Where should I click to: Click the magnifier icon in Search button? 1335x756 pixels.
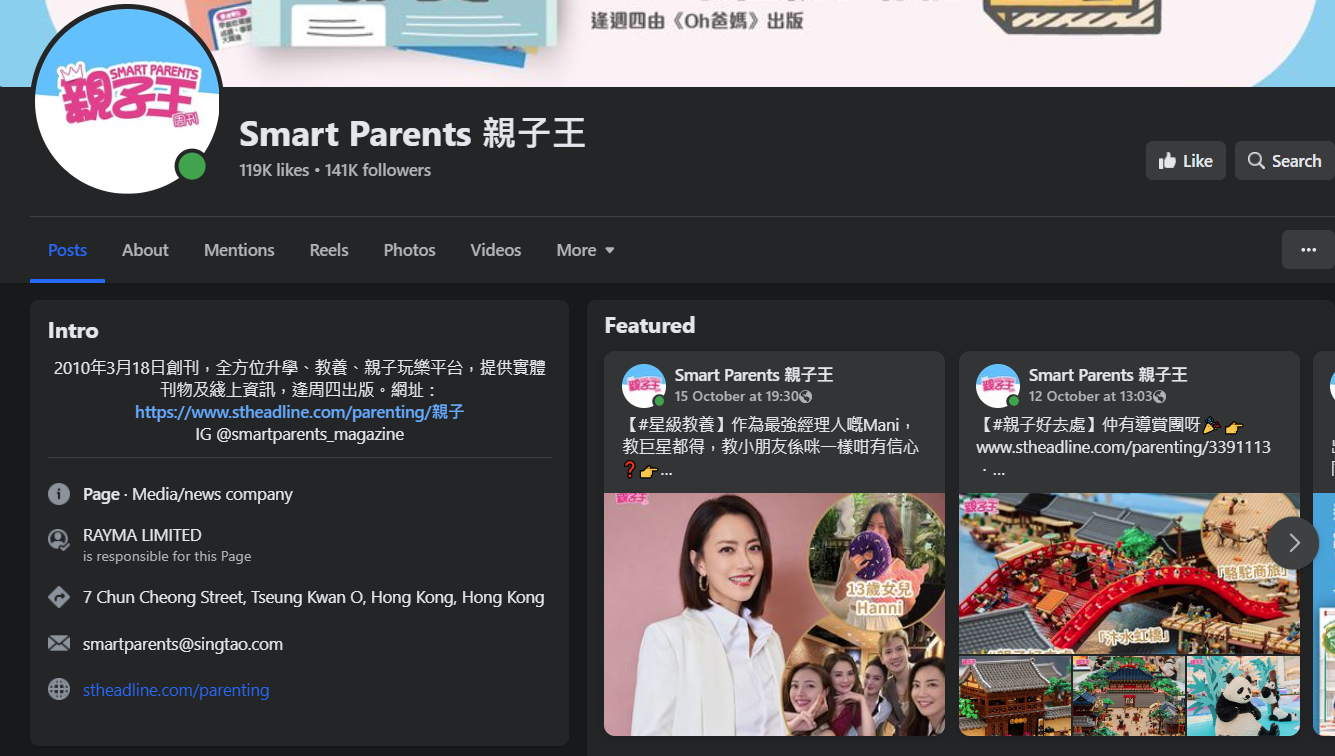tap(1256, 161)
